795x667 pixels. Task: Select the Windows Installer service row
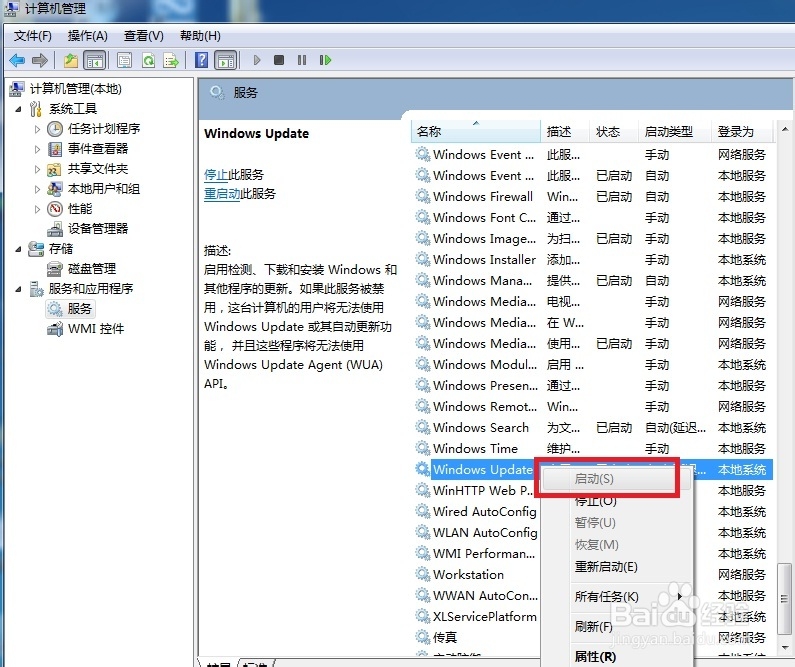(x=592, y=260)
